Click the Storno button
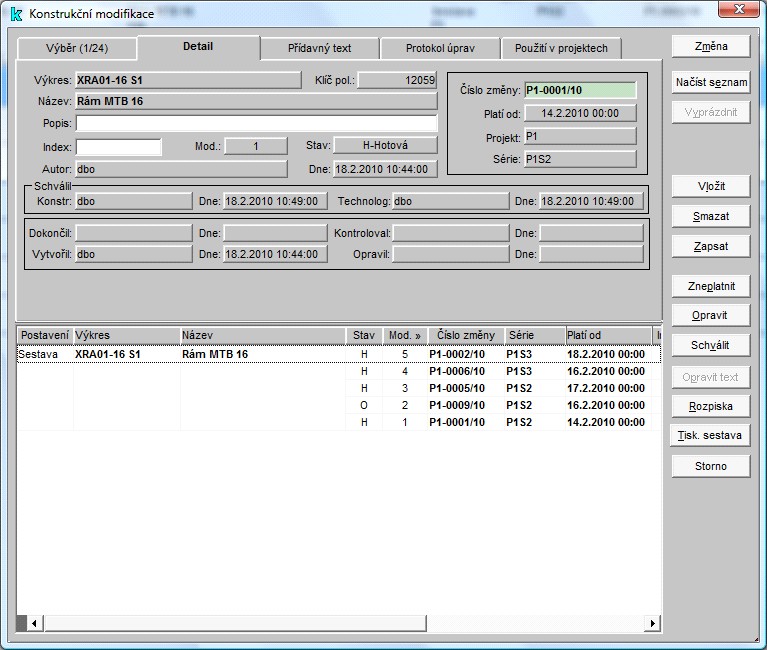This screenshot has height=650, width=767. pos(711,466)
